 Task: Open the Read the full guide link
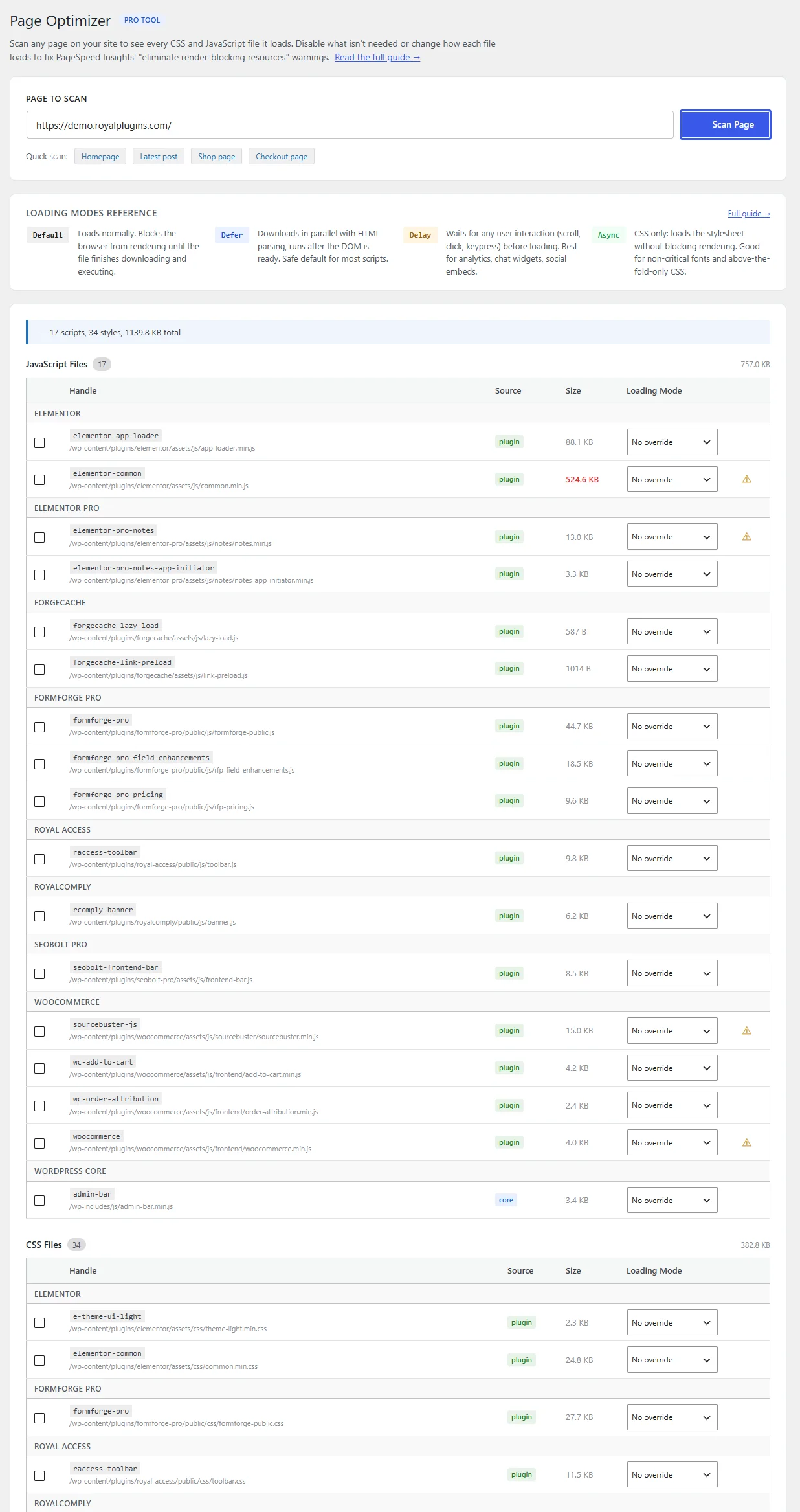click(377, 58)
